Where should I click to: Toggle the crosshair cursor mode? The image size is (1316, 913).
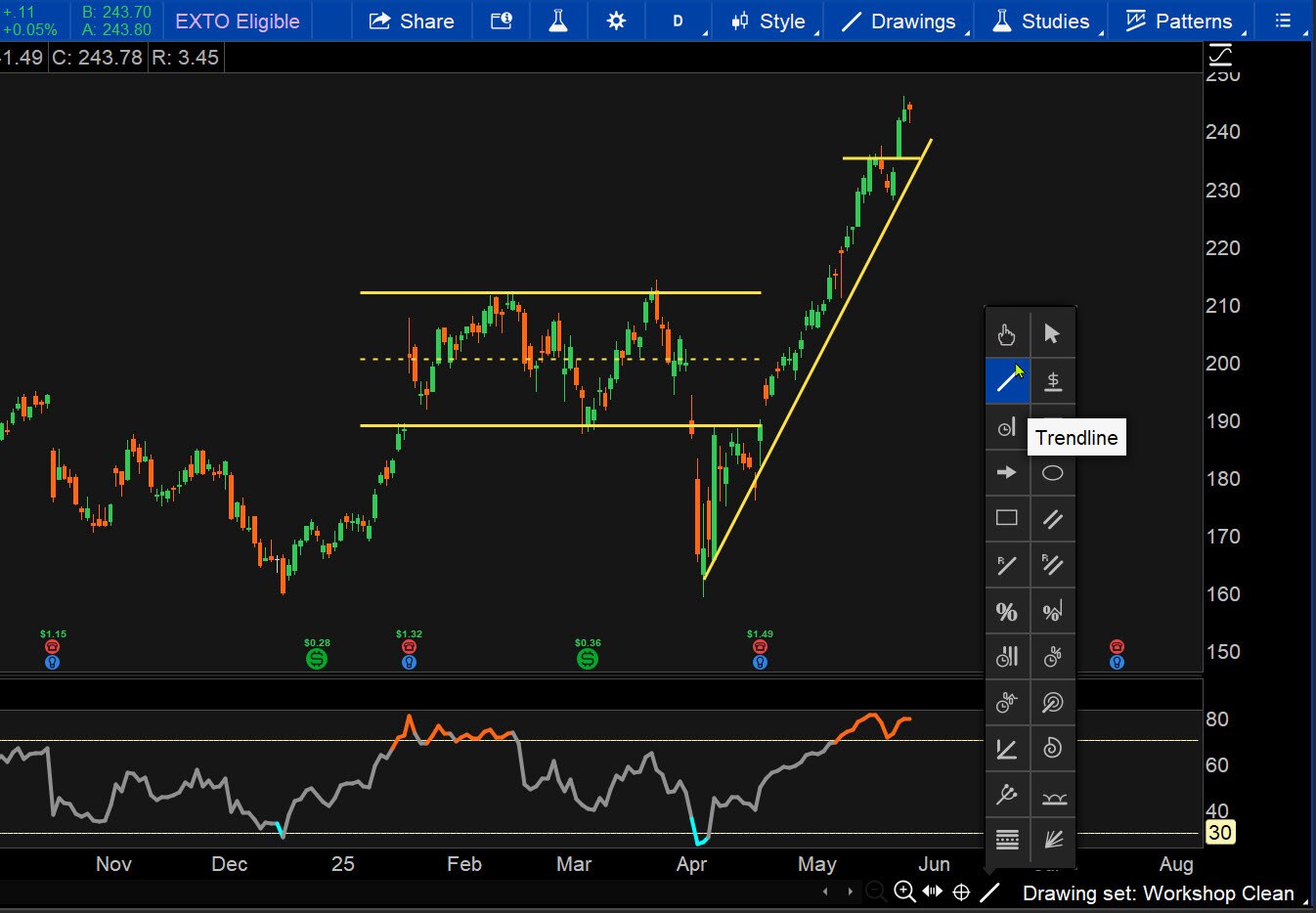coord(961,891)
